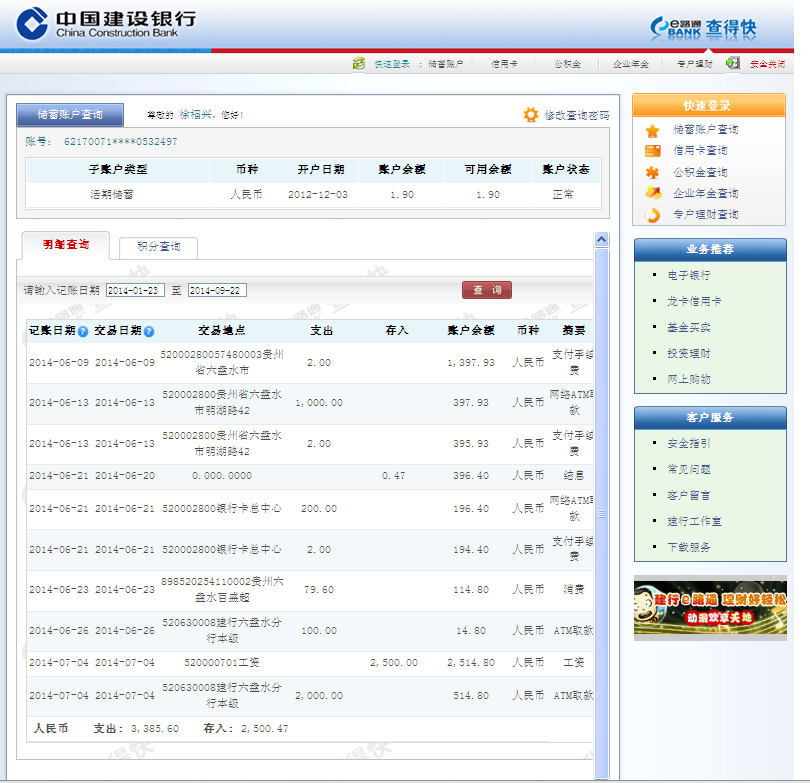Click the 企业年金查询 icon in sidebar

pos(652,193)
